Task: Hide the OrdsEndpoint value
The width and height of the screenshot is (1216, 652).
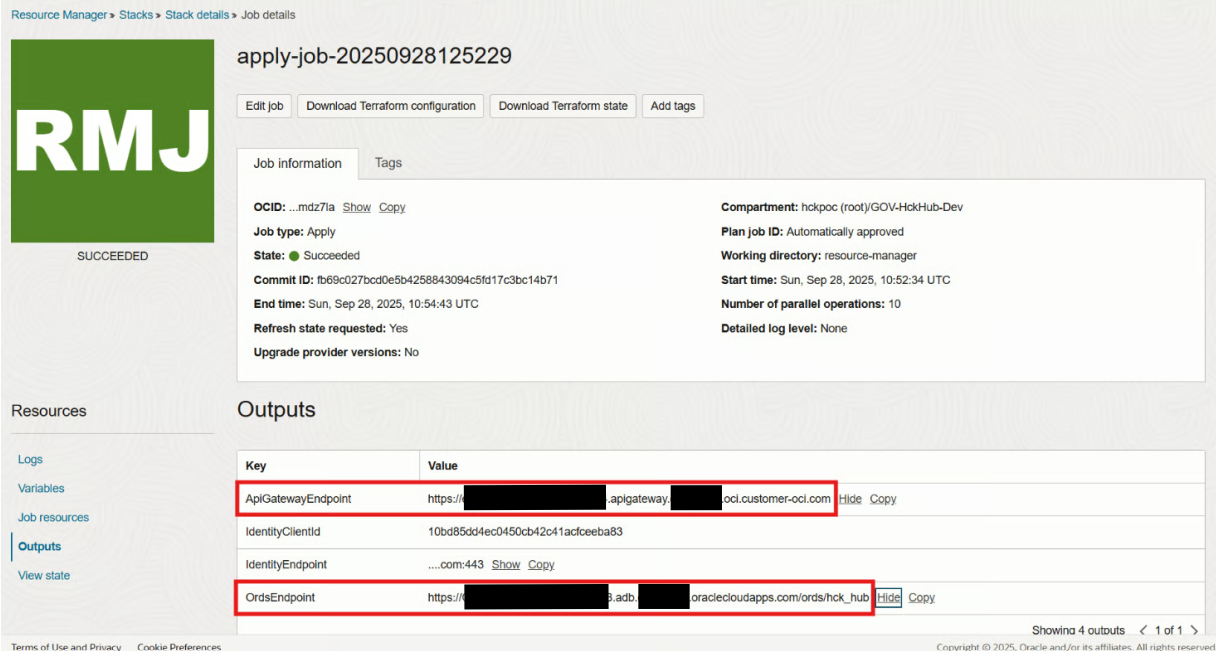Action: 889,598
